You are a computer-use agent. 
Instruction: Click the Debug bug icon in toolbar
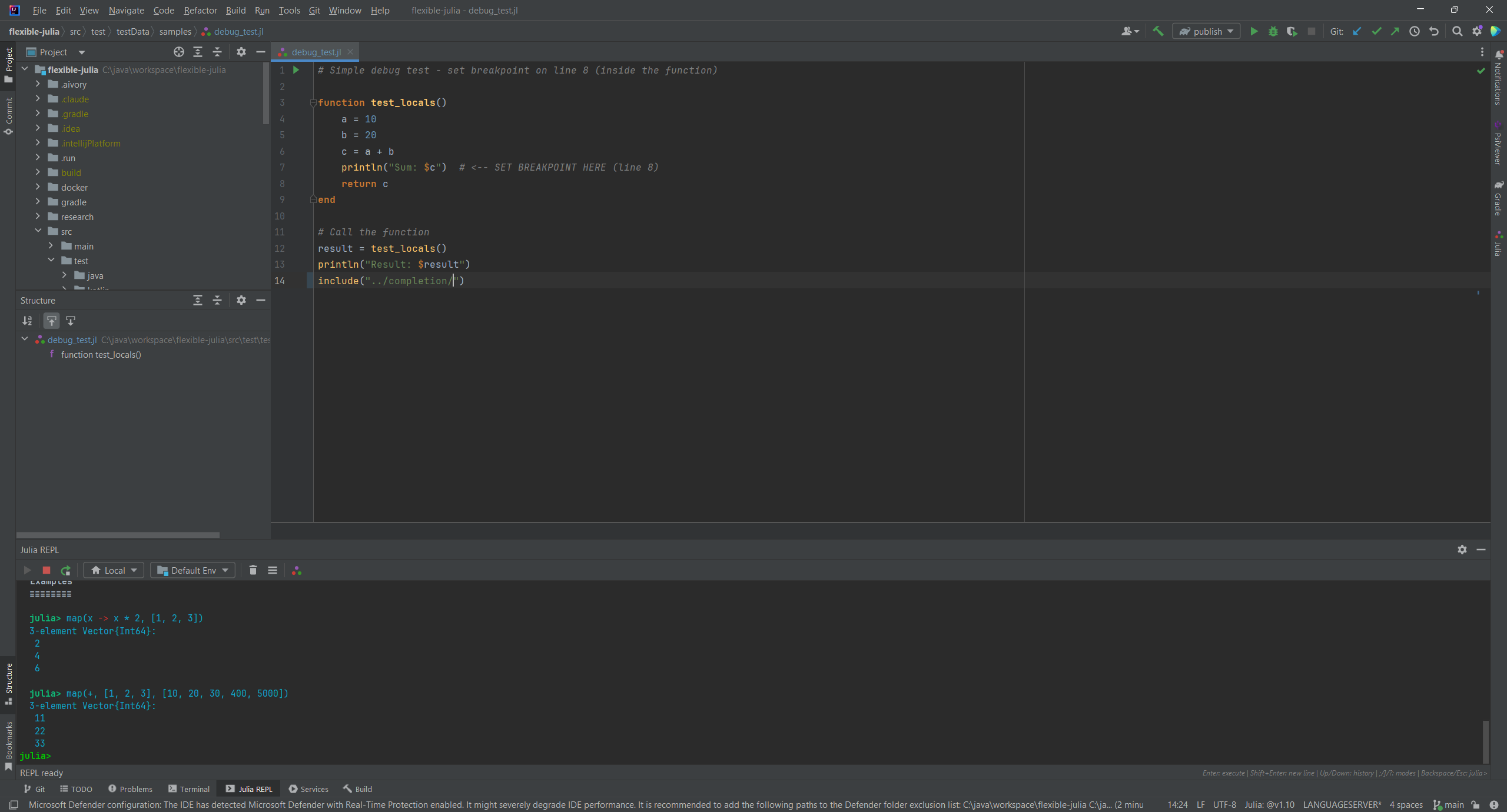pos(1273,32)
